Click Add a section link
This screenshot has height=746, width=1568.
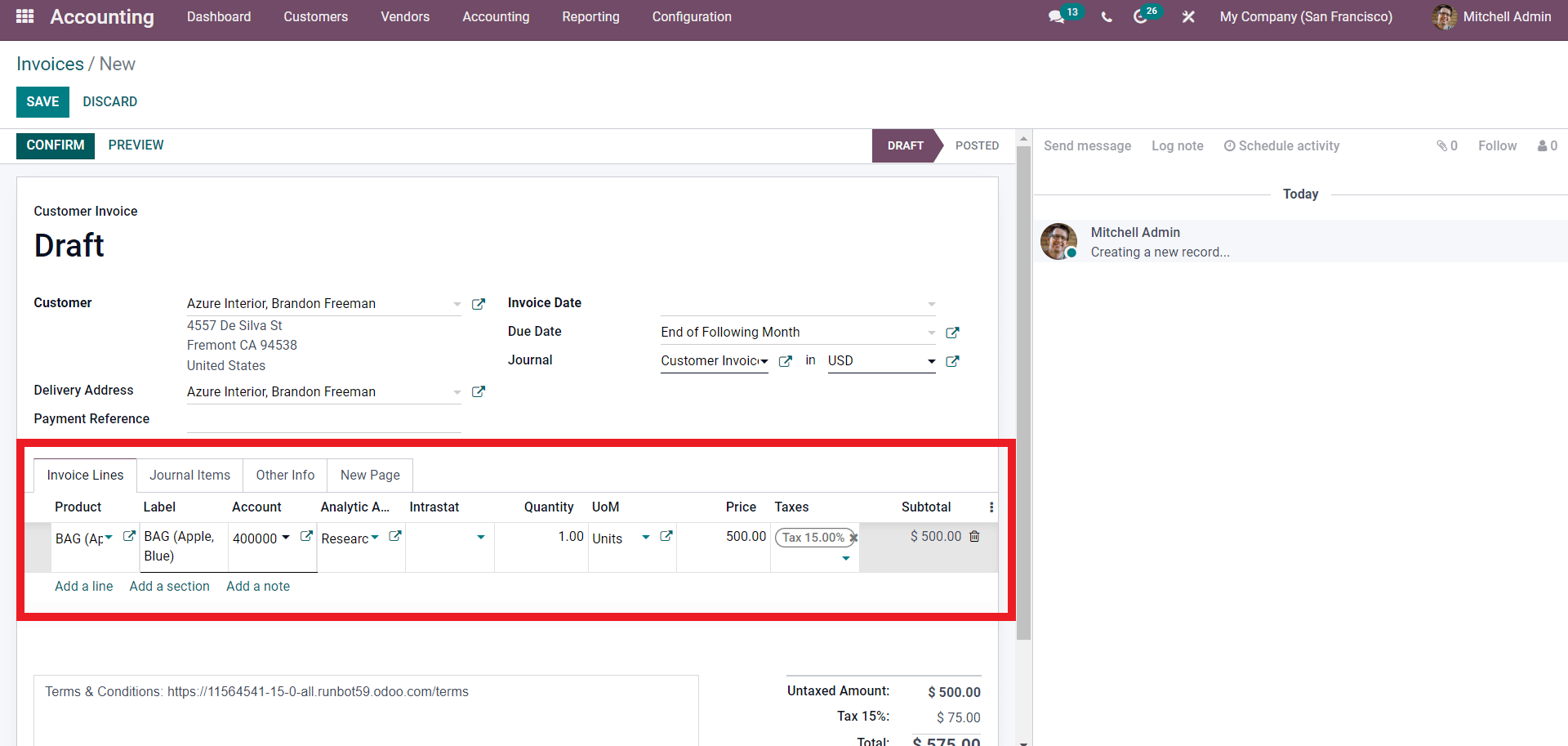point(170,587)
